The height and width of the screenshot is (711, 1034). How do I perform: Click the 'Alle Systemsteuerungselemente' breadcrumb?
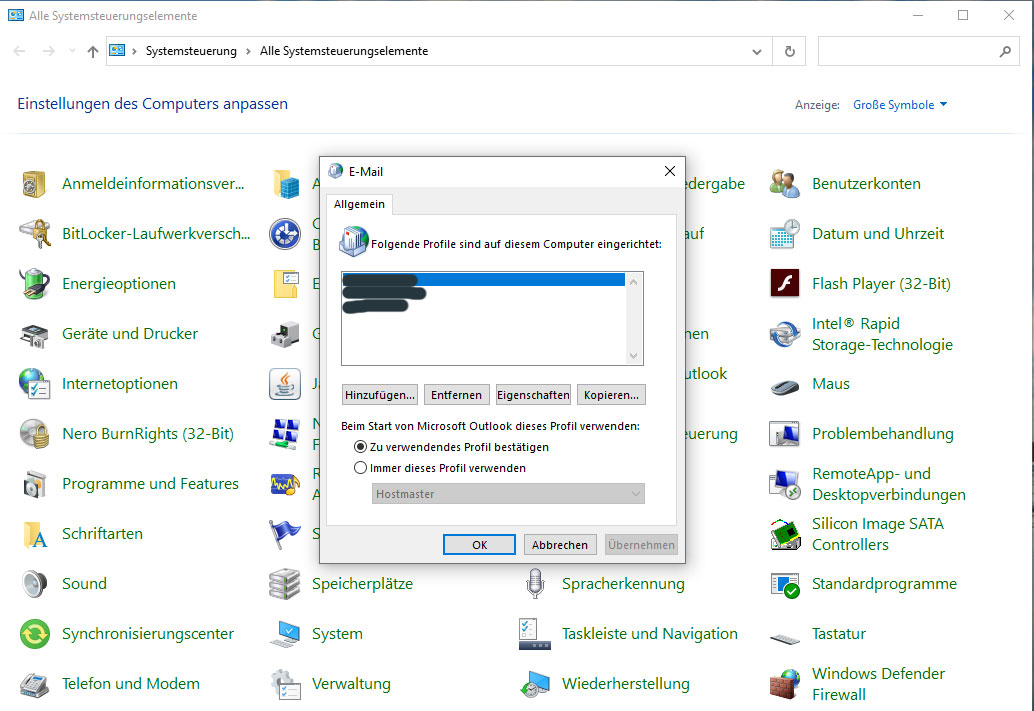click(344, 51)
